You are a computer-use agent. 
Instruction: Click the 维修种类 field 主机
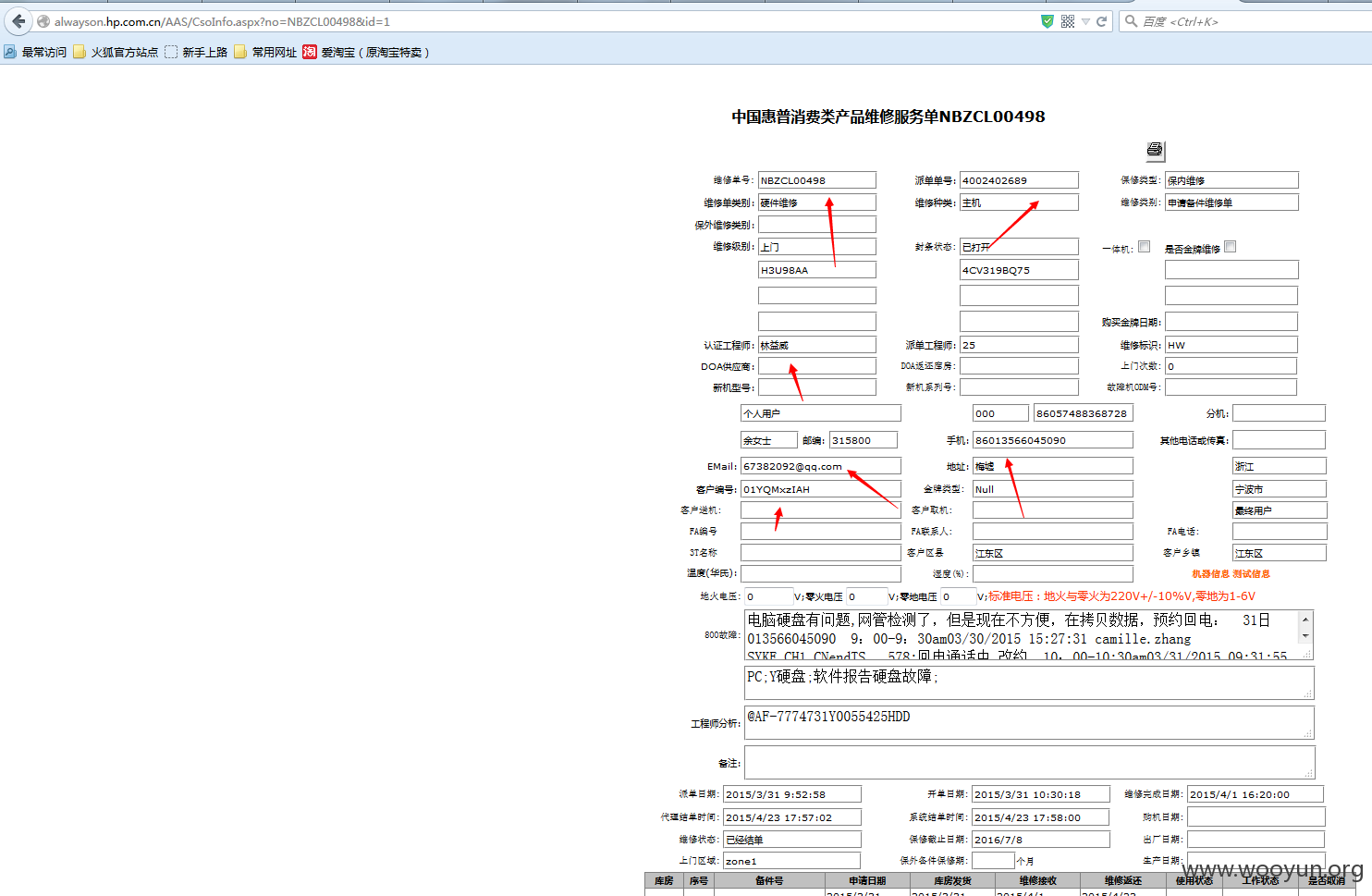pos(1019,203)
